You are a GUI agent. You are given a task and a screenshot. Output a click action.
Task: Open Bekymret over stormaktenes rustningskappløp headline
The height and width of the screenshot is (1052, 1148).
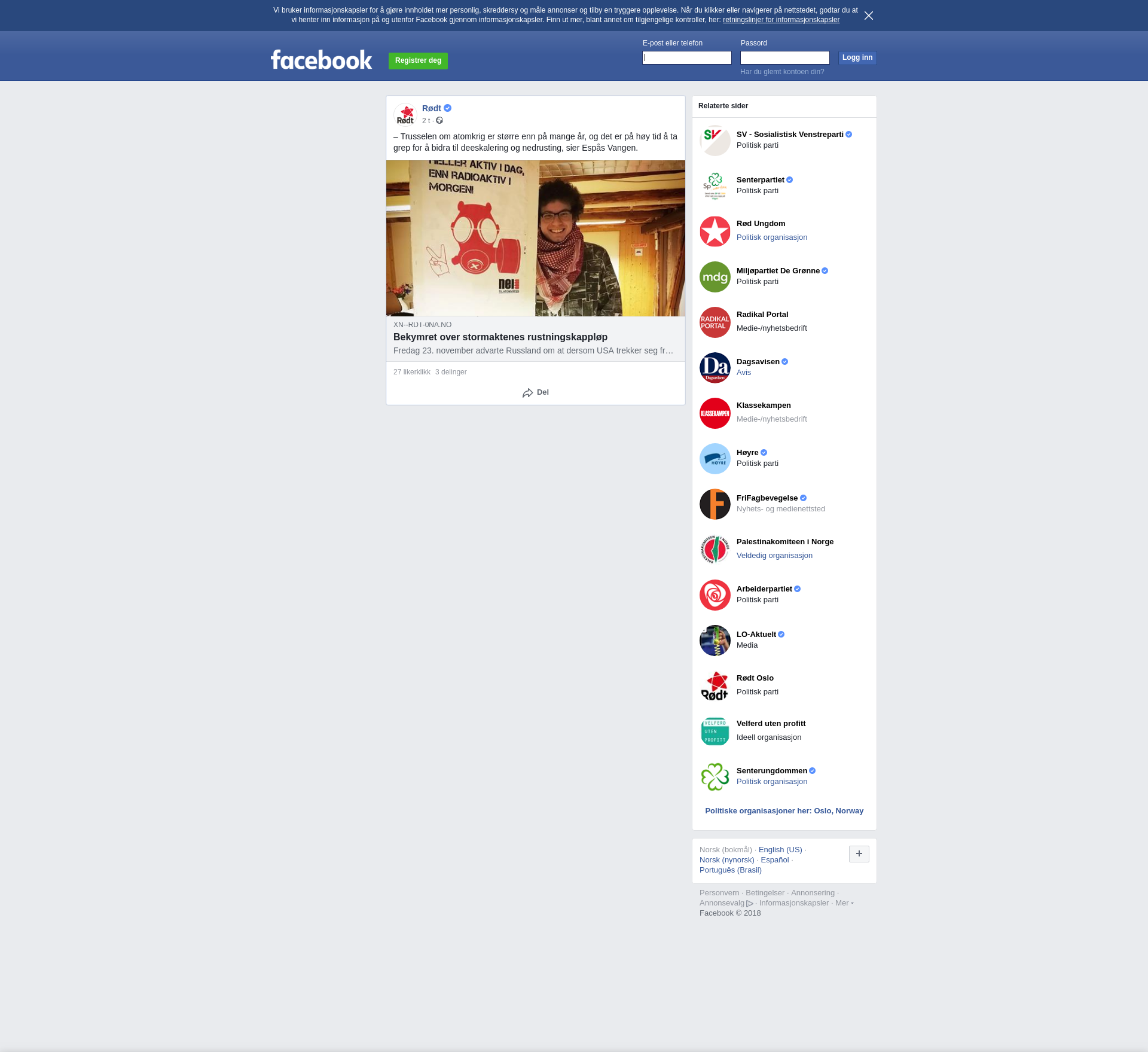(x=500, y=337)
